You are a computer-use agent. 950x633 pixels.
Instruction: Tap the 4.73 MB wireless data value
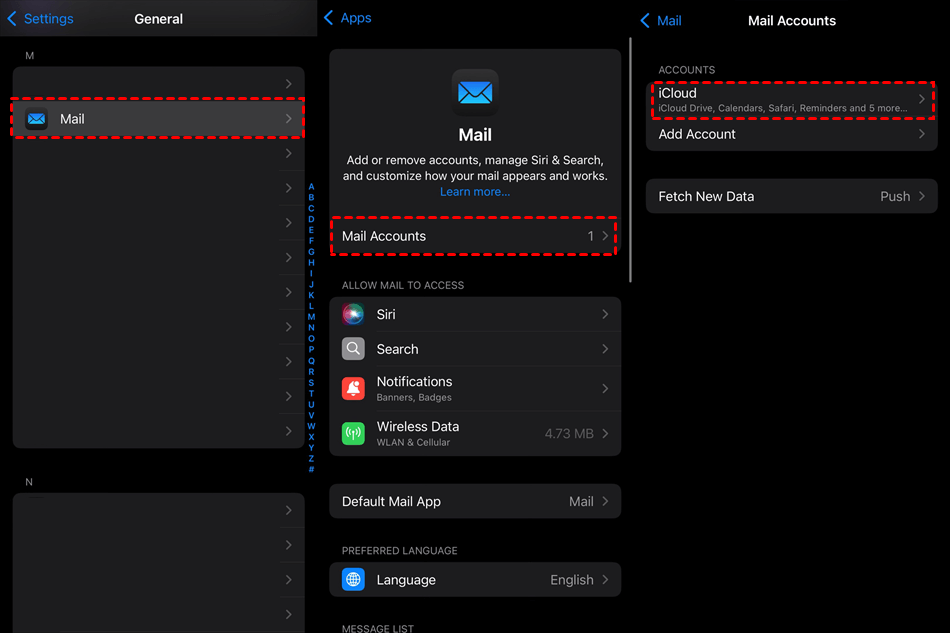point(569,434)
